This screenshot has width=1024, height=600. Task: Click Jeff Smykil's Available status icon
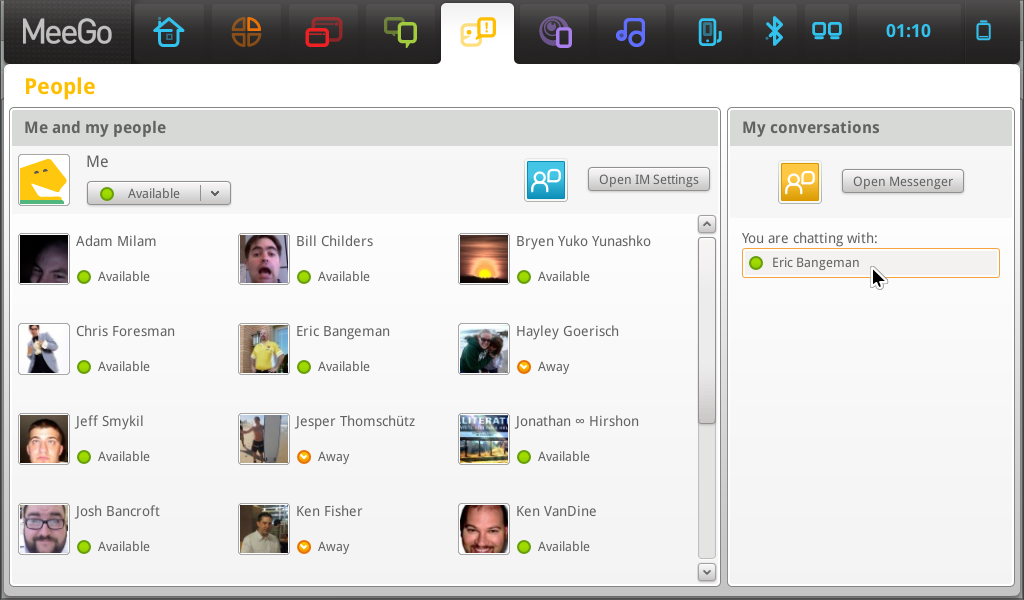84,457
